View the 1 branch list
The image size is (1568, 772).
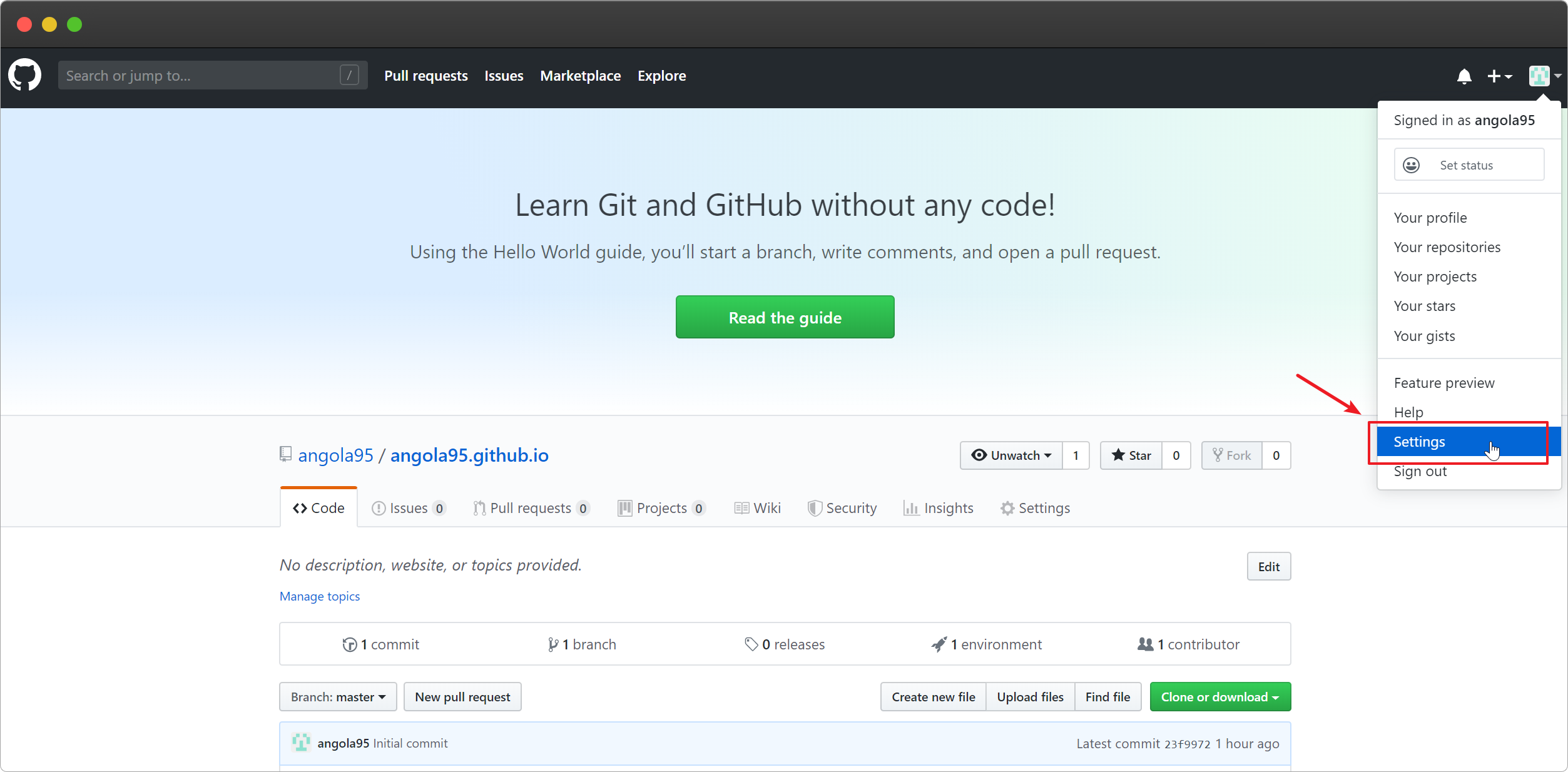(x=582, y=644)
